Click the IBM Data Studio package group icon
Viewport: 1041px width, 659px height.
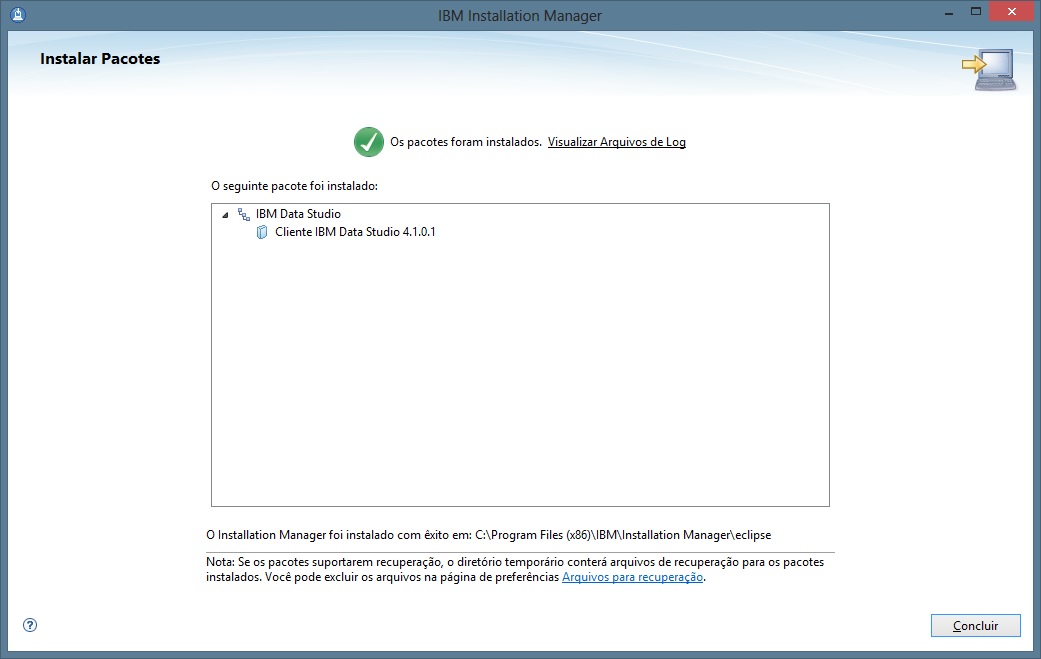pos(243,213)
